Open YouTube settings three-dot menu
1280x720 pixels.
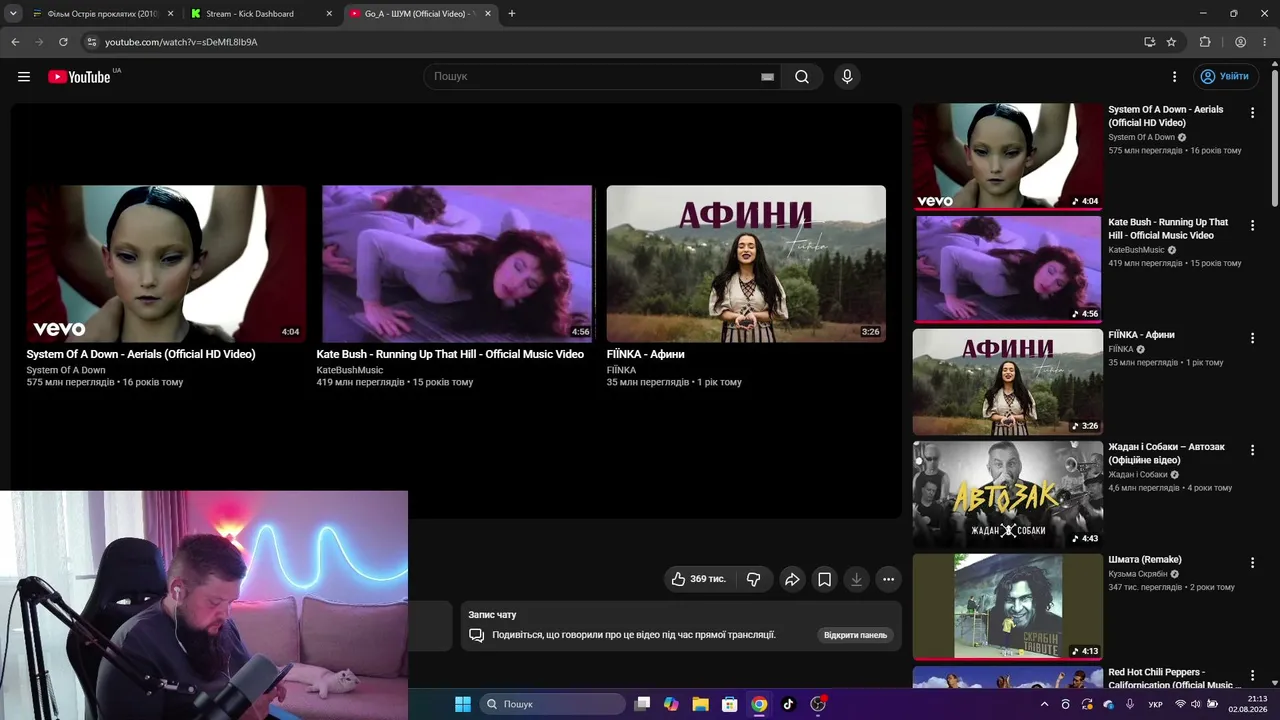pos(1175,77)
